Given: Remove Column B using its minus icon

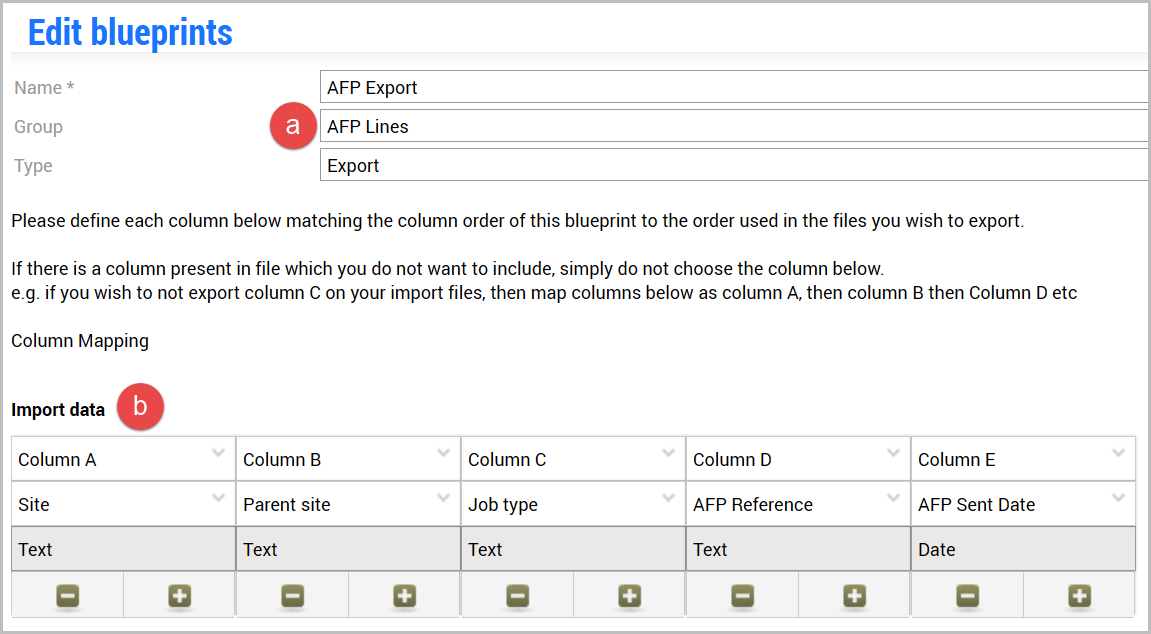Looking at the screenshot, I should [292, 596].
